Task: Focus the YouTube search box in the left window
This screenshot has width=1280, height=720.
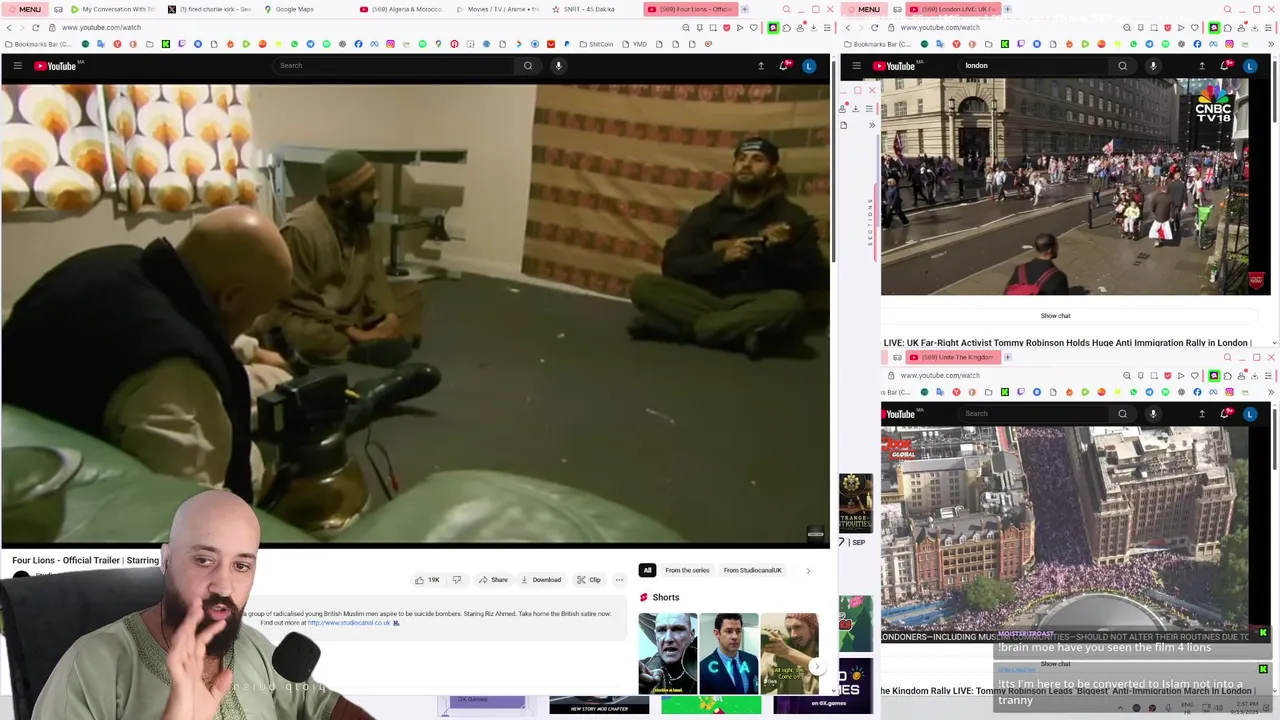Action: pos(395,66)
